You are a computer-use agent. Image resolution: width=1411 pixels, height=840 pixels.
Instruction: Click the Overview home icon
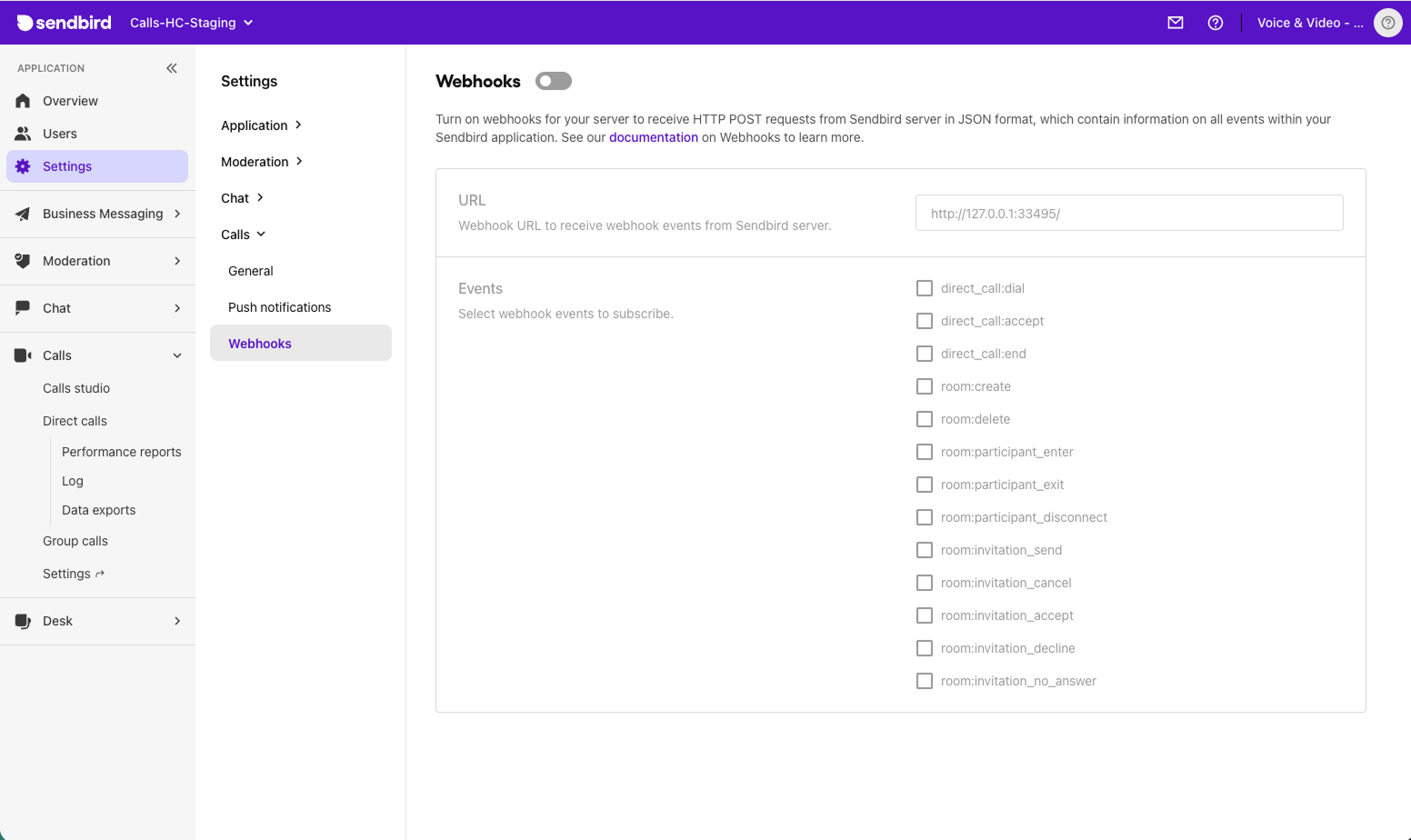coord(23,101)
